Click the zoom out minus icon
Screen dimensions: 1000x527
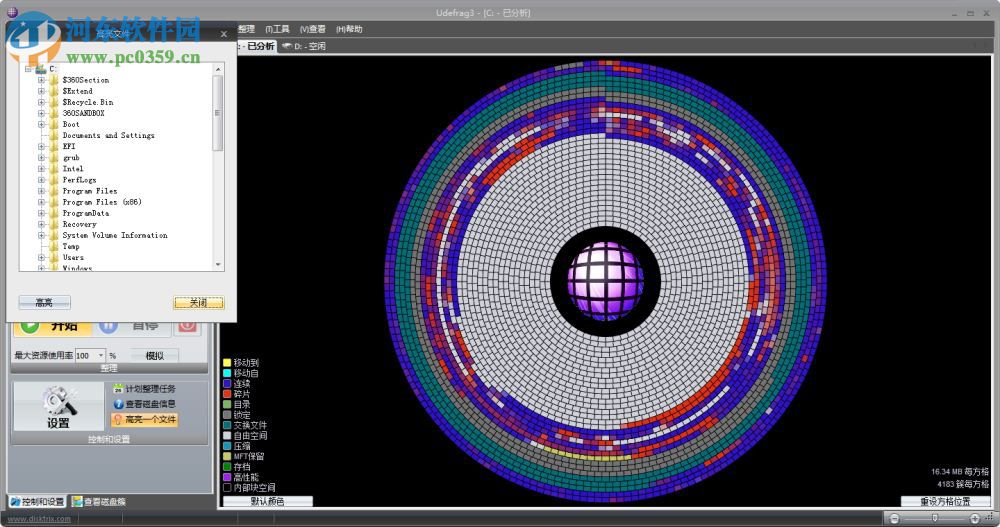(894, 519)
